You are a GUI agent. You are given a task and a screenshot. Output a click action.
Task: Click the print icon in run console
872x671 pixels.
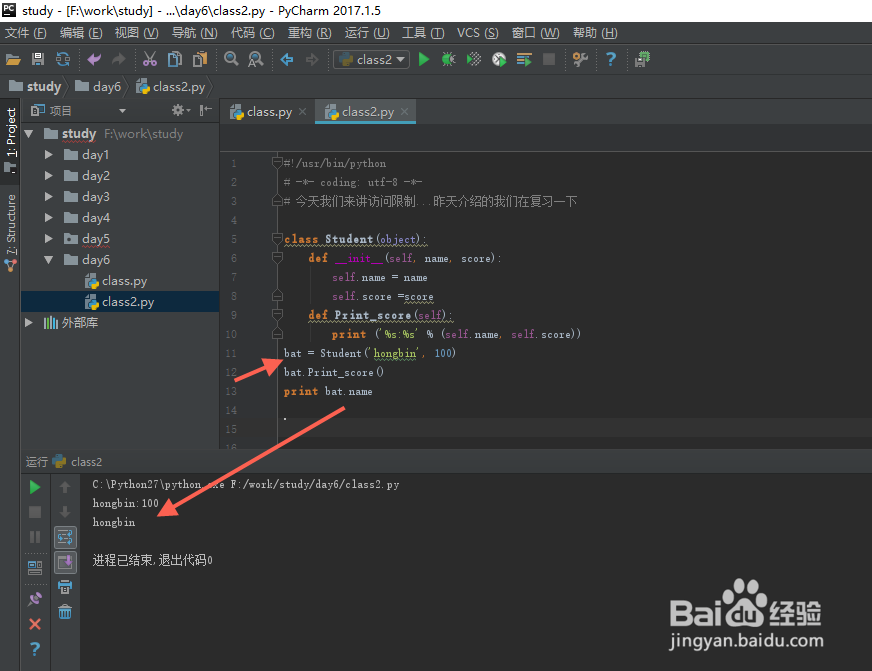(65, 587)
